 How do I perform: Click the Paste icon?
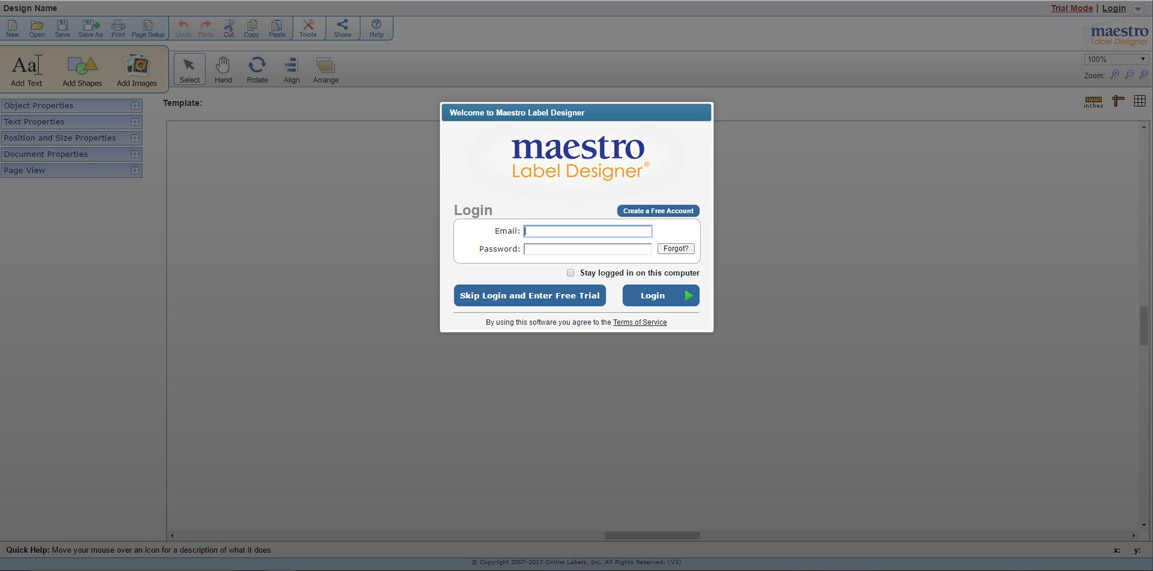click(277, 28)
